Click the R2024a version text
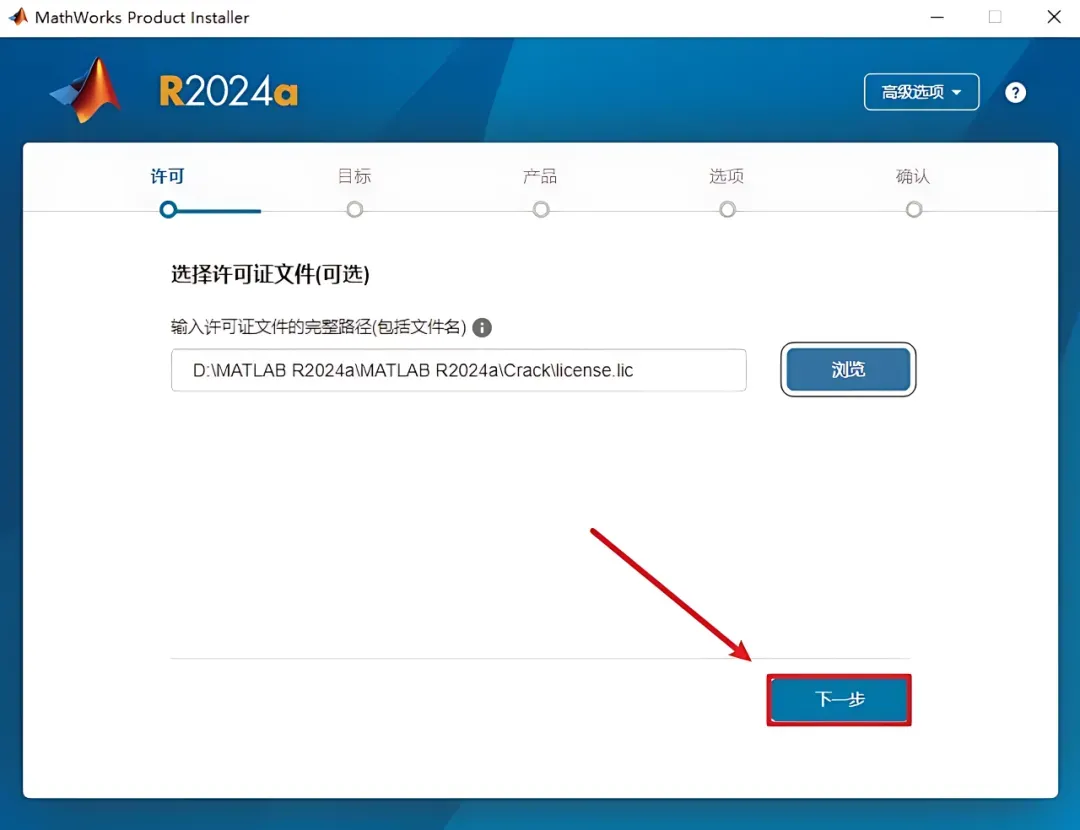 click(229, 91)
